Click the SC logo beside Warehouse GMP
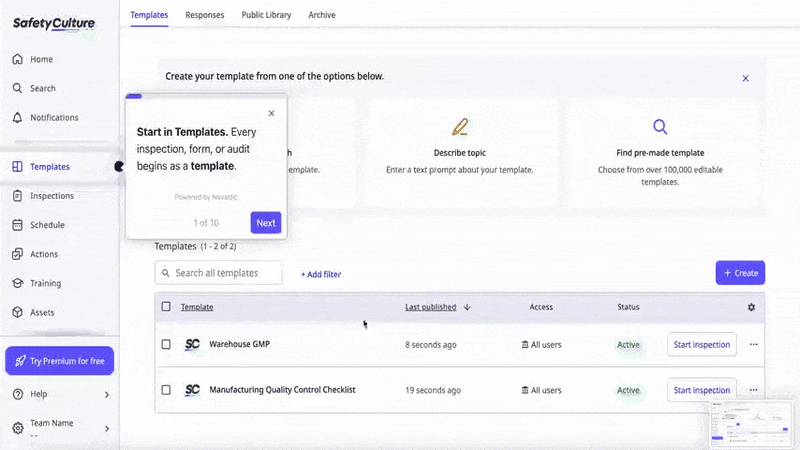Screen dimensions: 800x450 192,344
